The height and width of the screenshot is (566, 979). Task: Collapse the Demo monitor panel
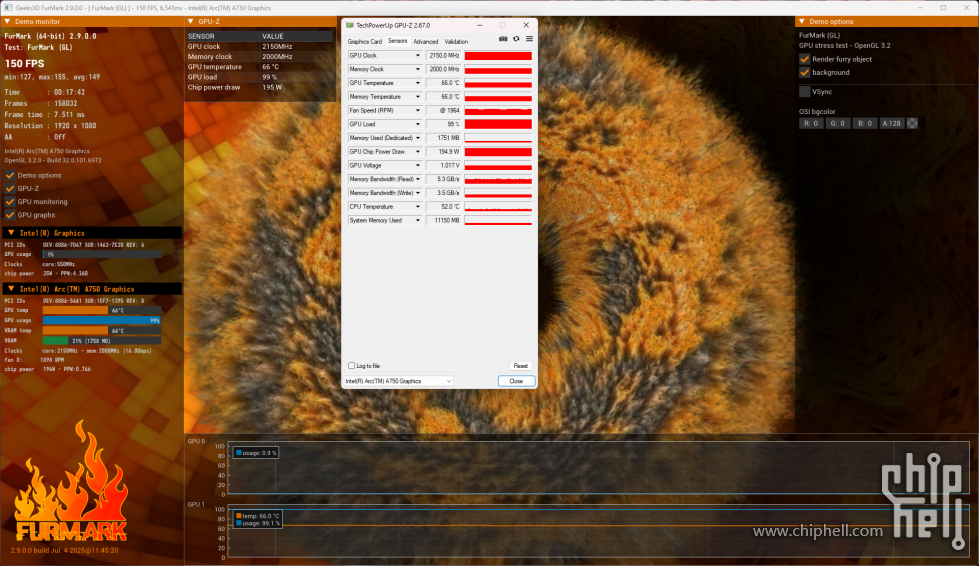coord(7,21)
